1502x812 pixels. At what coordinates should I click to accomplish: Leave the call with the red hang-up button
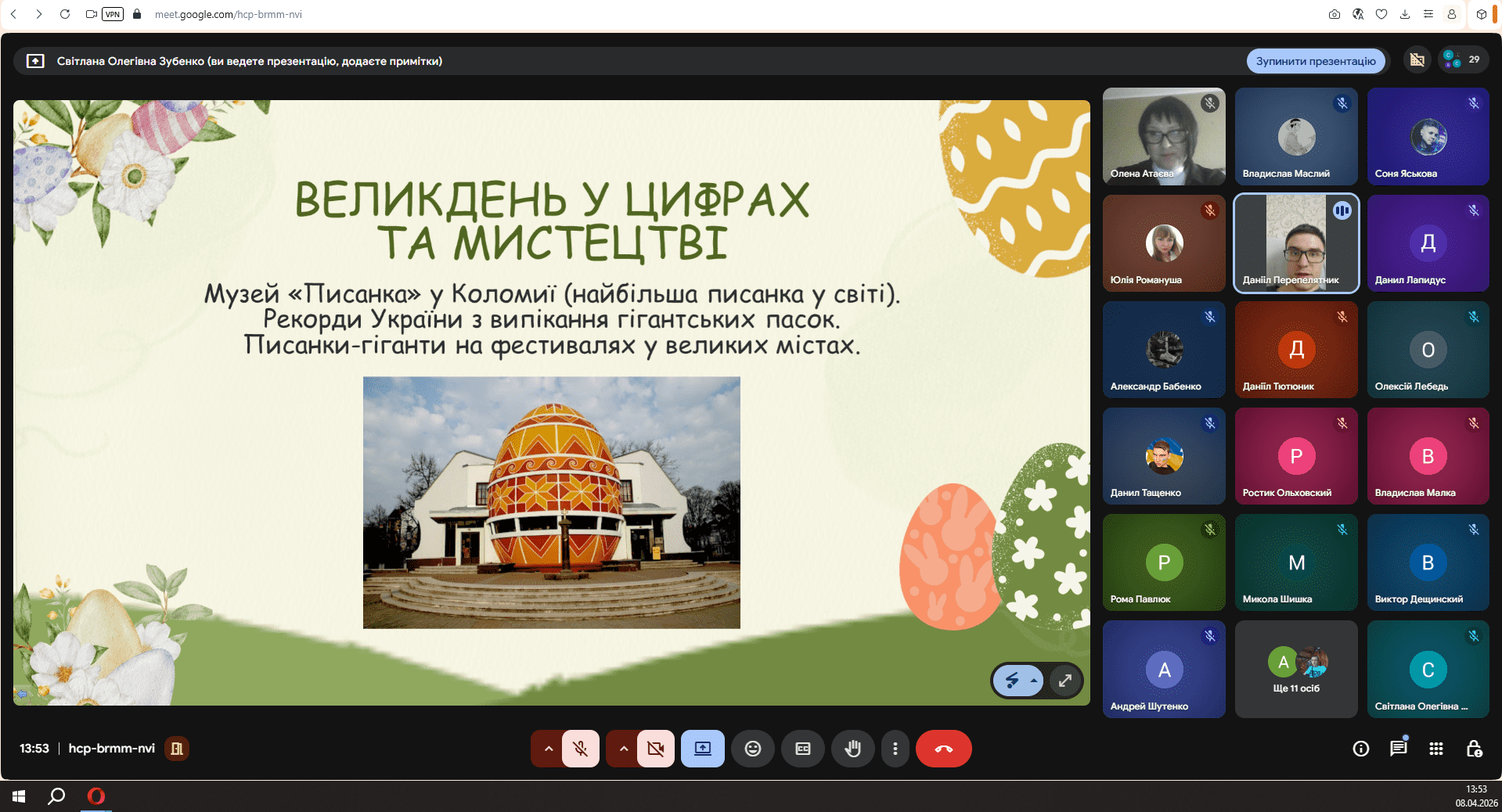coord(944,749)
